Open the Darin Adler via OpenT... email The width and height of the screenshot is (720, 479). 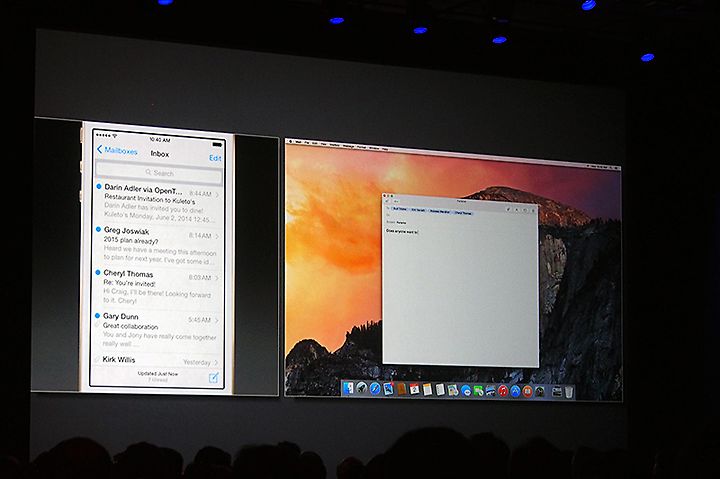158,202
